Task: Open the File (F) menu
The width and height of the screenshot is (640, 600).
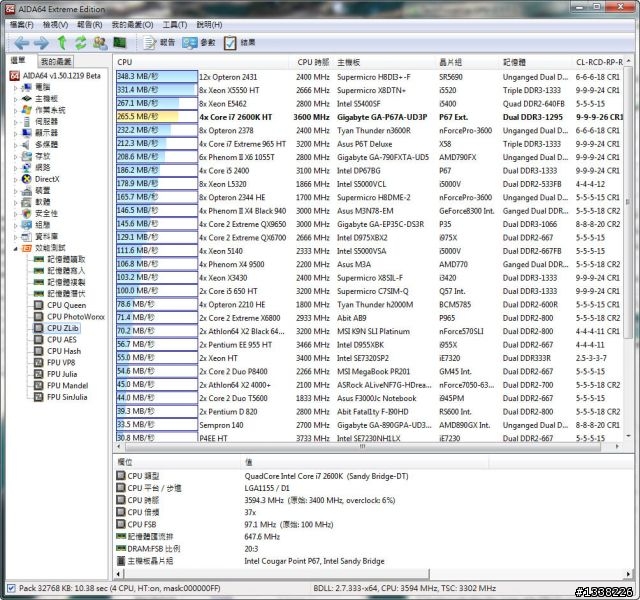Action: 22,25
